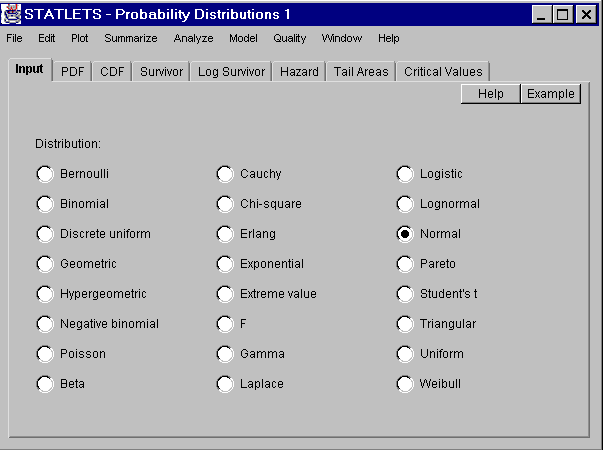Open the Help menu in menu bar

click(x=389, y=38)
